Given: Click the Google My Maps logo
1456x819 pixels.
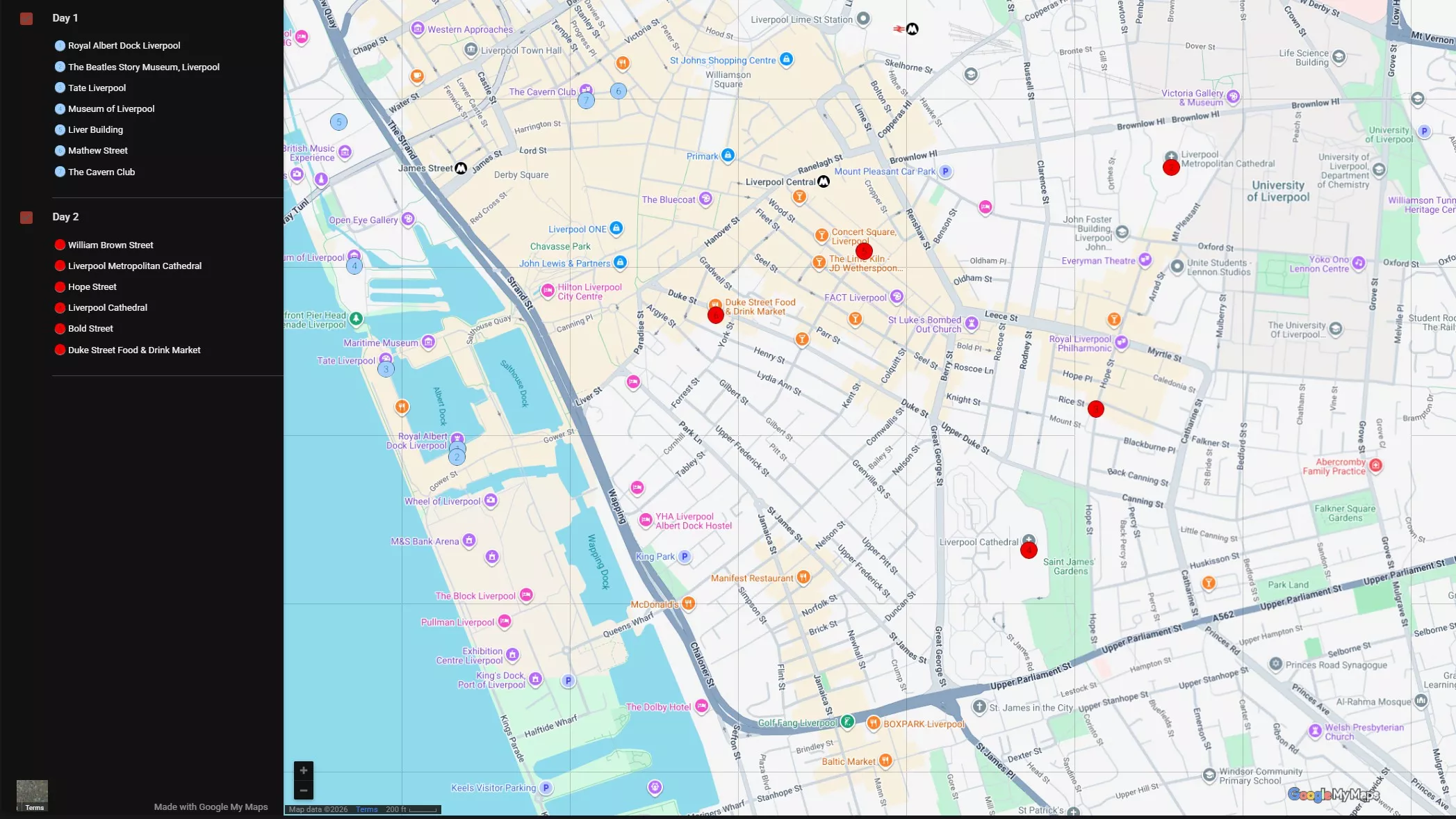Looking at the screenshot, I should [1333, 795].
